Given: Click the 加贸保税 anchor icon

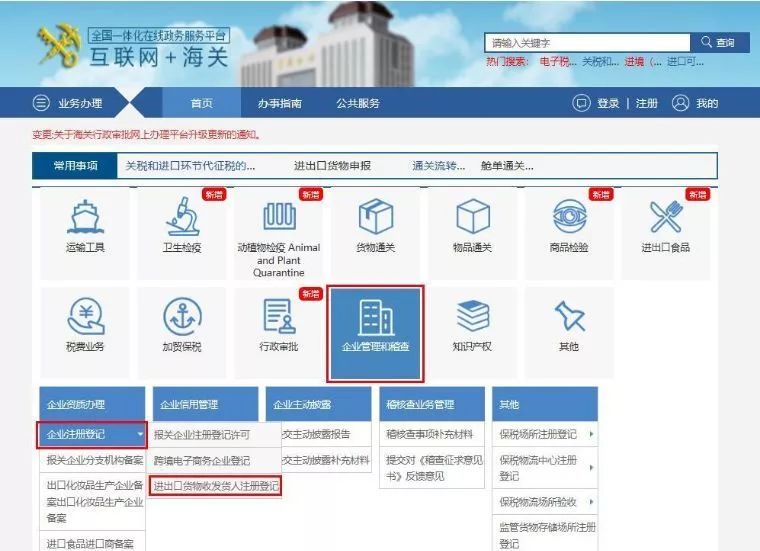Looking at the screenshot, I should [x=182, y=317].
